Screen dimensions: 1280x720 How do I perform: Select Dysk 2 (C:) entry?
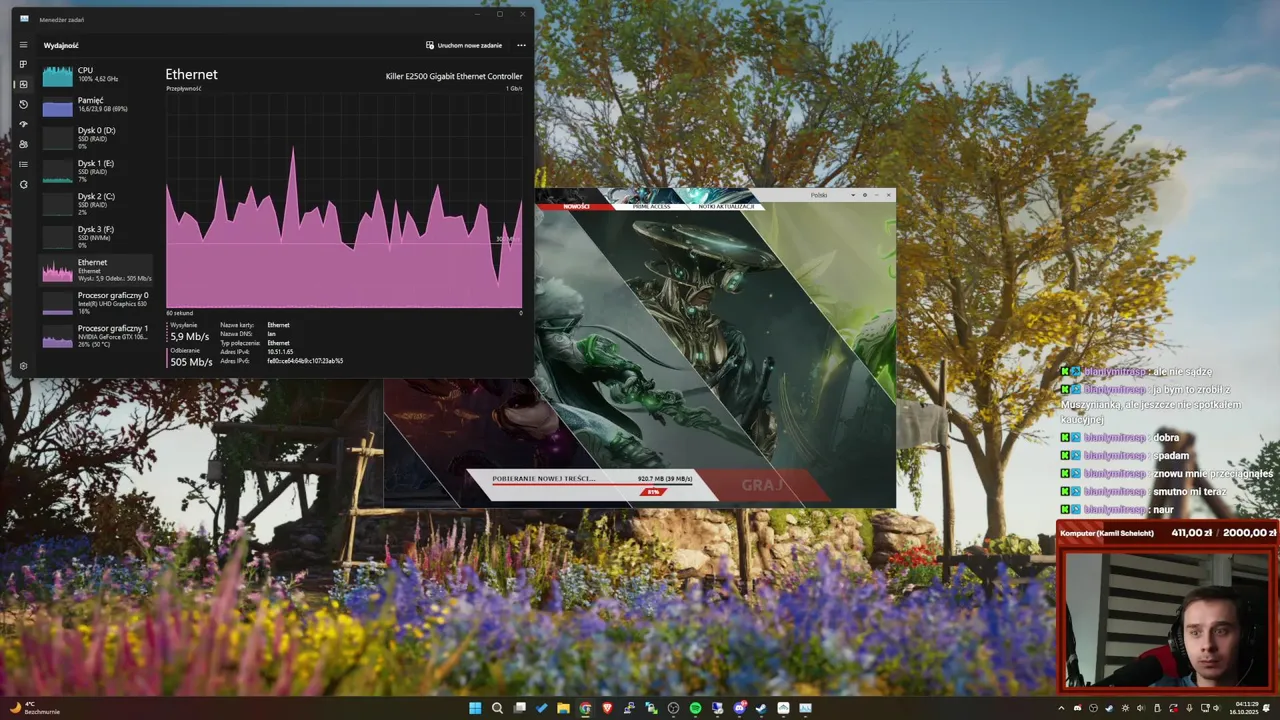click(x=96, y=204)
